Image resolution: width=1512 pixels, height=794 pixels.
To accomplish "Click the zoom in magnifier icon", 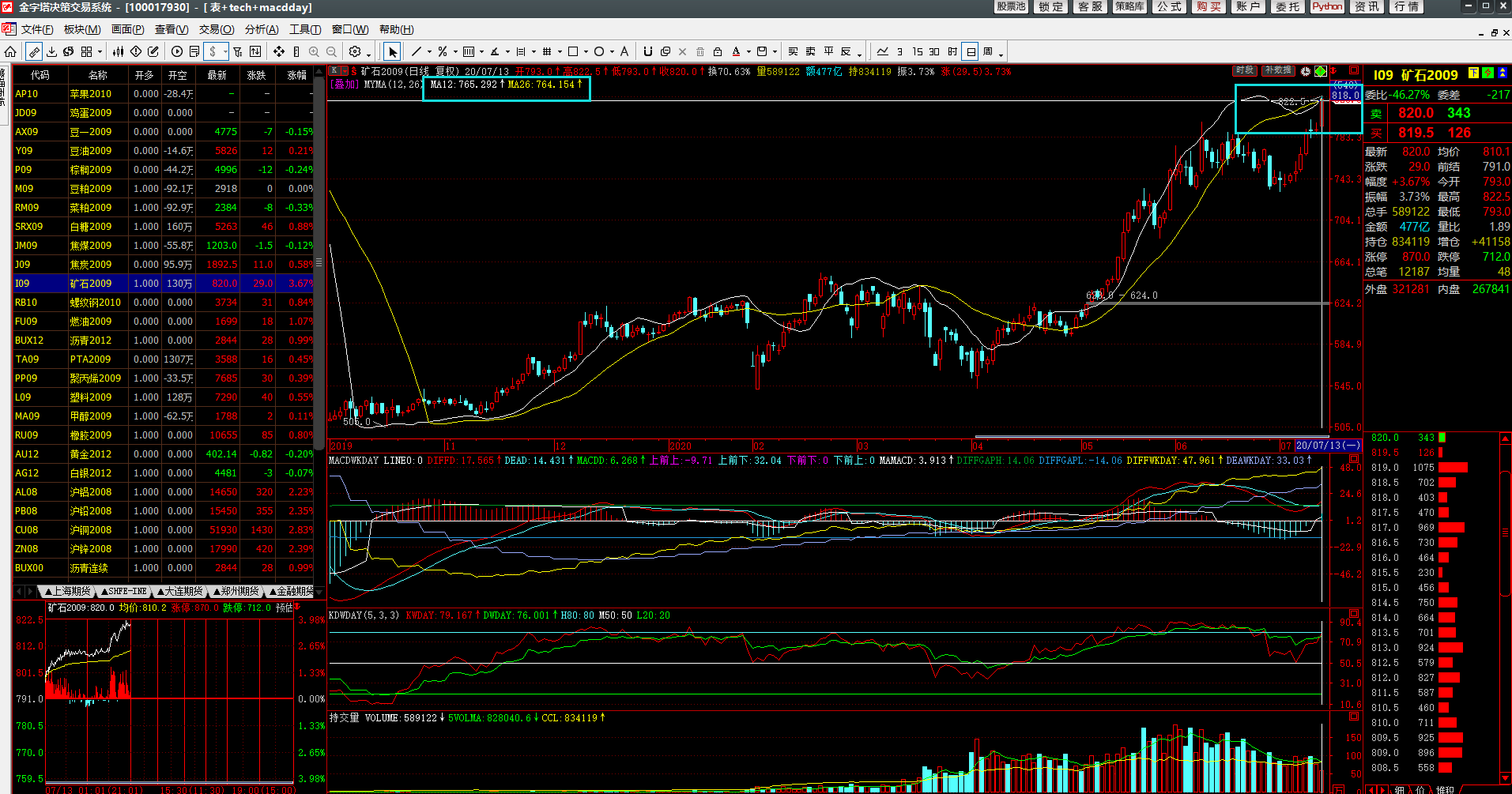I will click(314, 51).
